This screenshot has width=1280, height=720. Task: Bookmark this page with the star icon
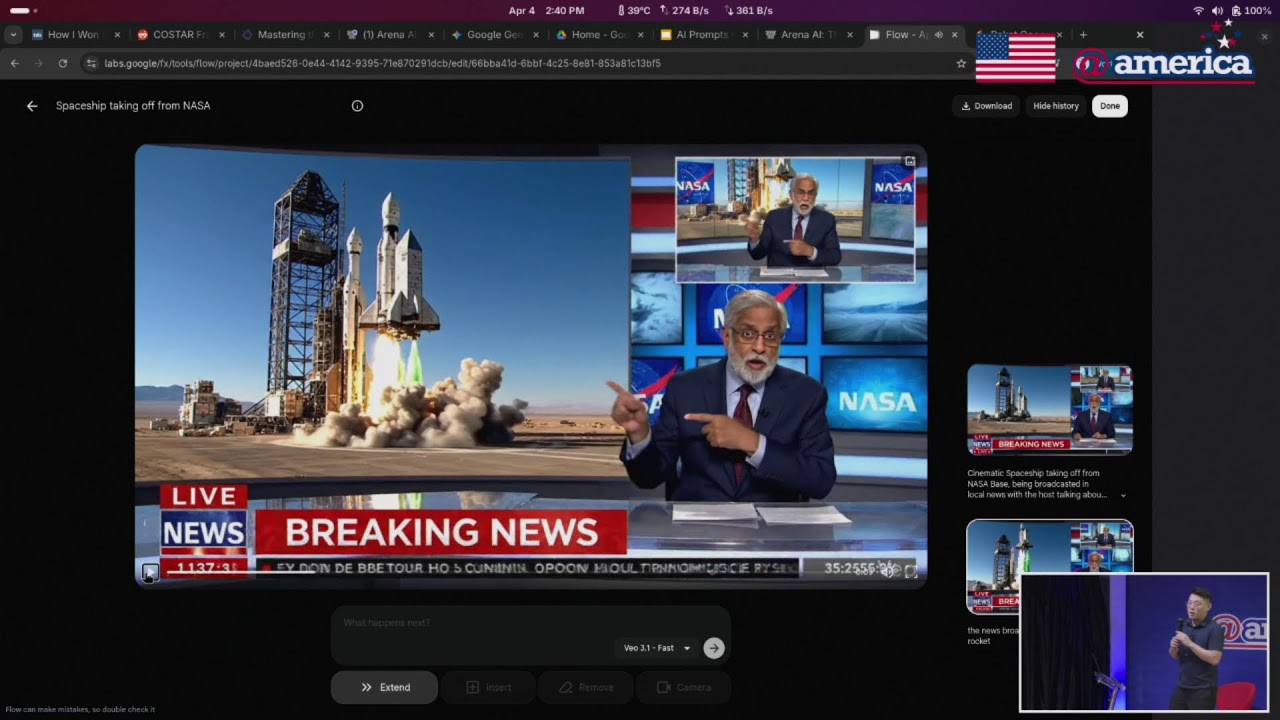(961, 63)
